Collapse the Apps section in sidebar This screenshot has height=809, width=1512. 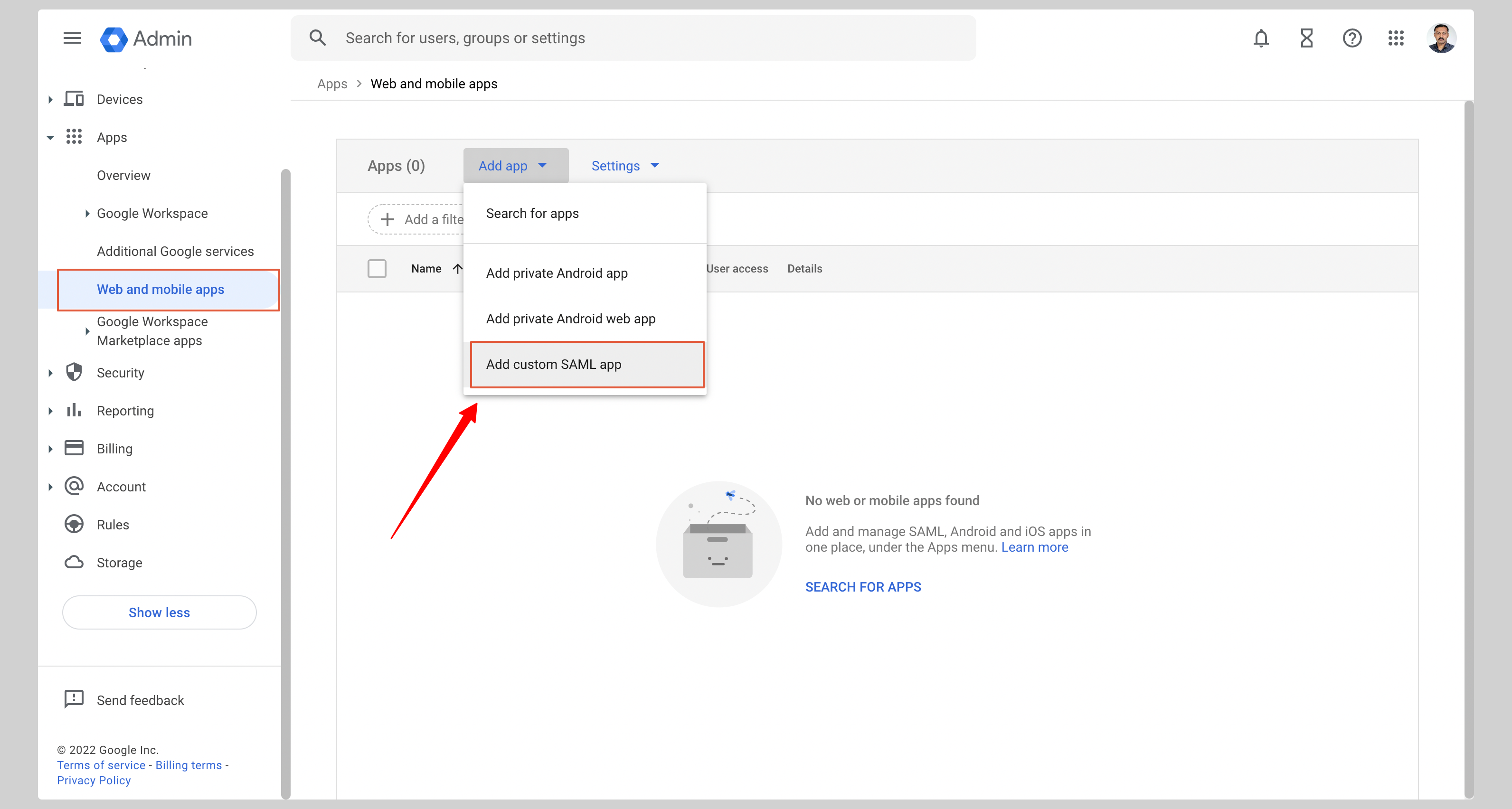[x=50, y=137]
